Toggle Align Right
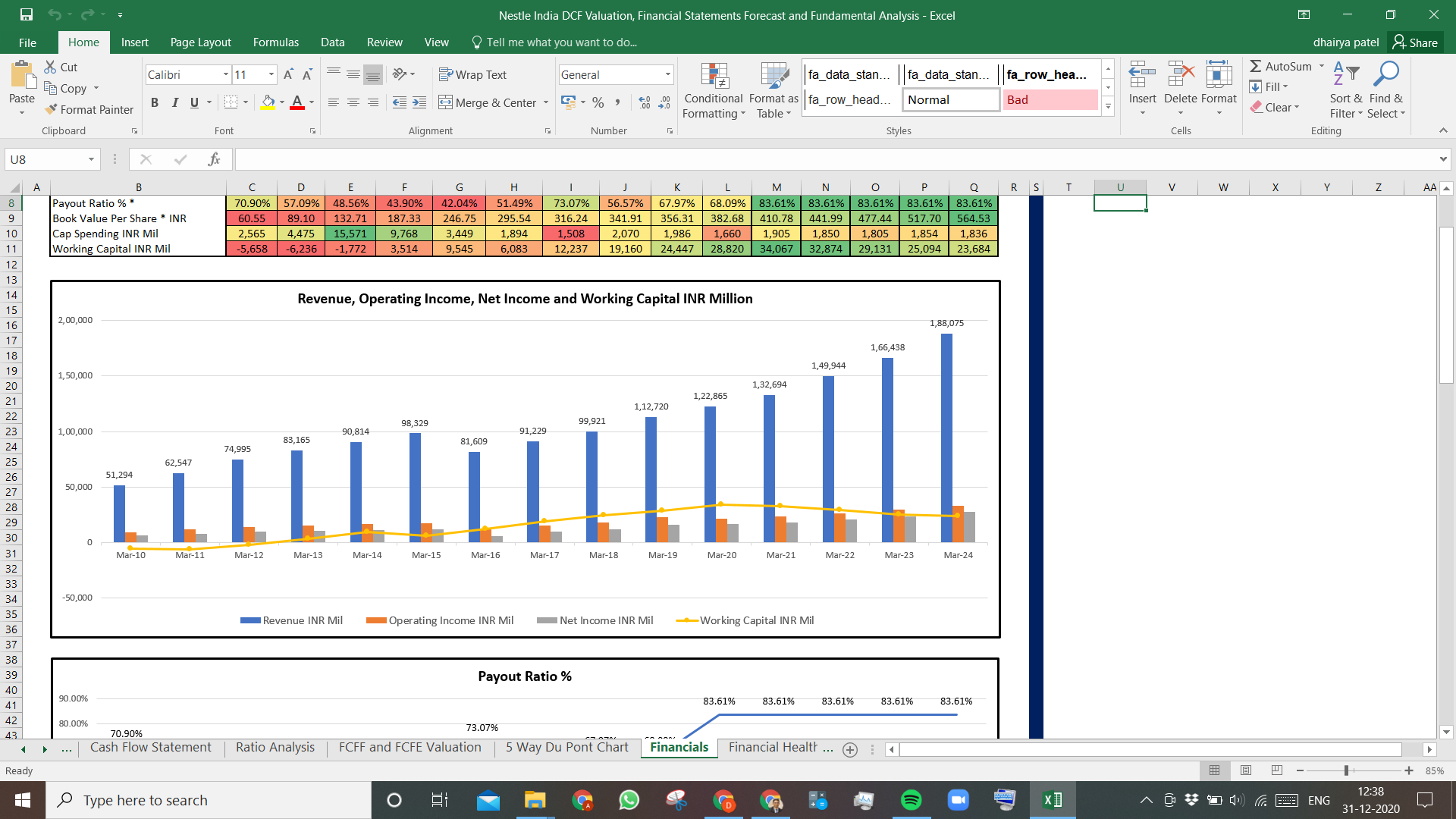 pos(373,102)
